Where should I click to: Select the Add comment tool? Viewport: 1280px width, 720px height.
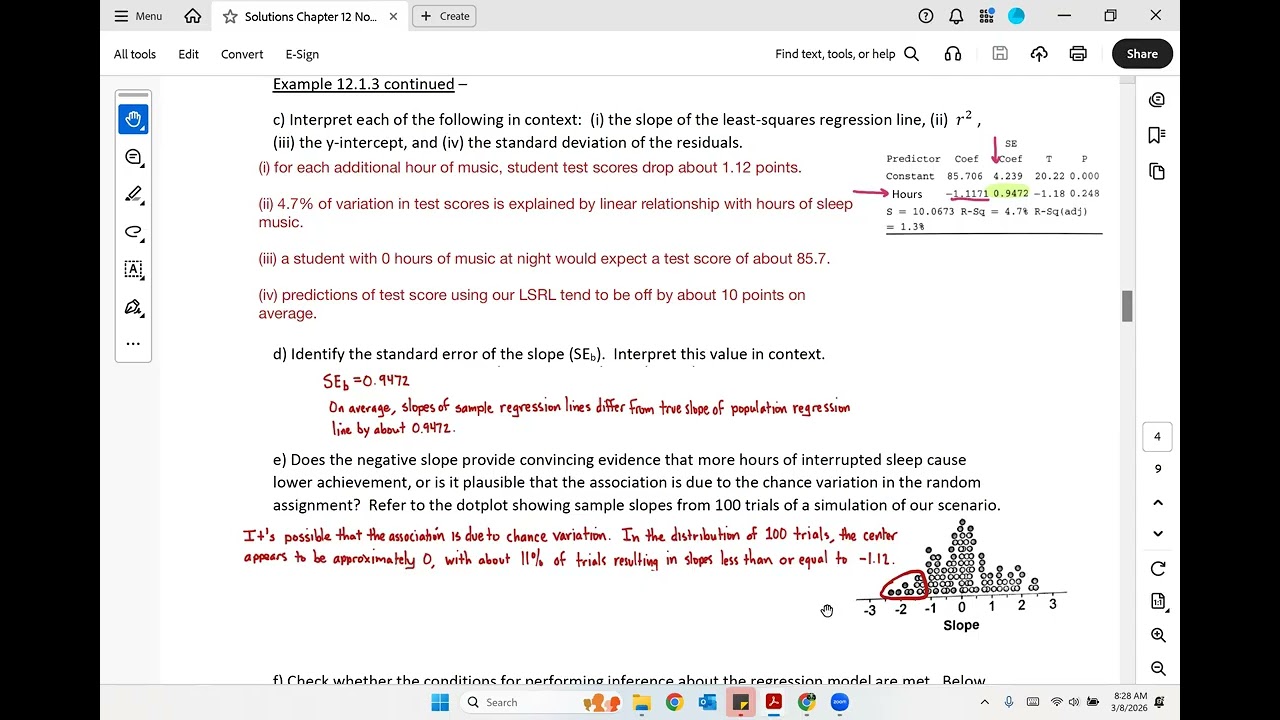click(x=134, y=157)
